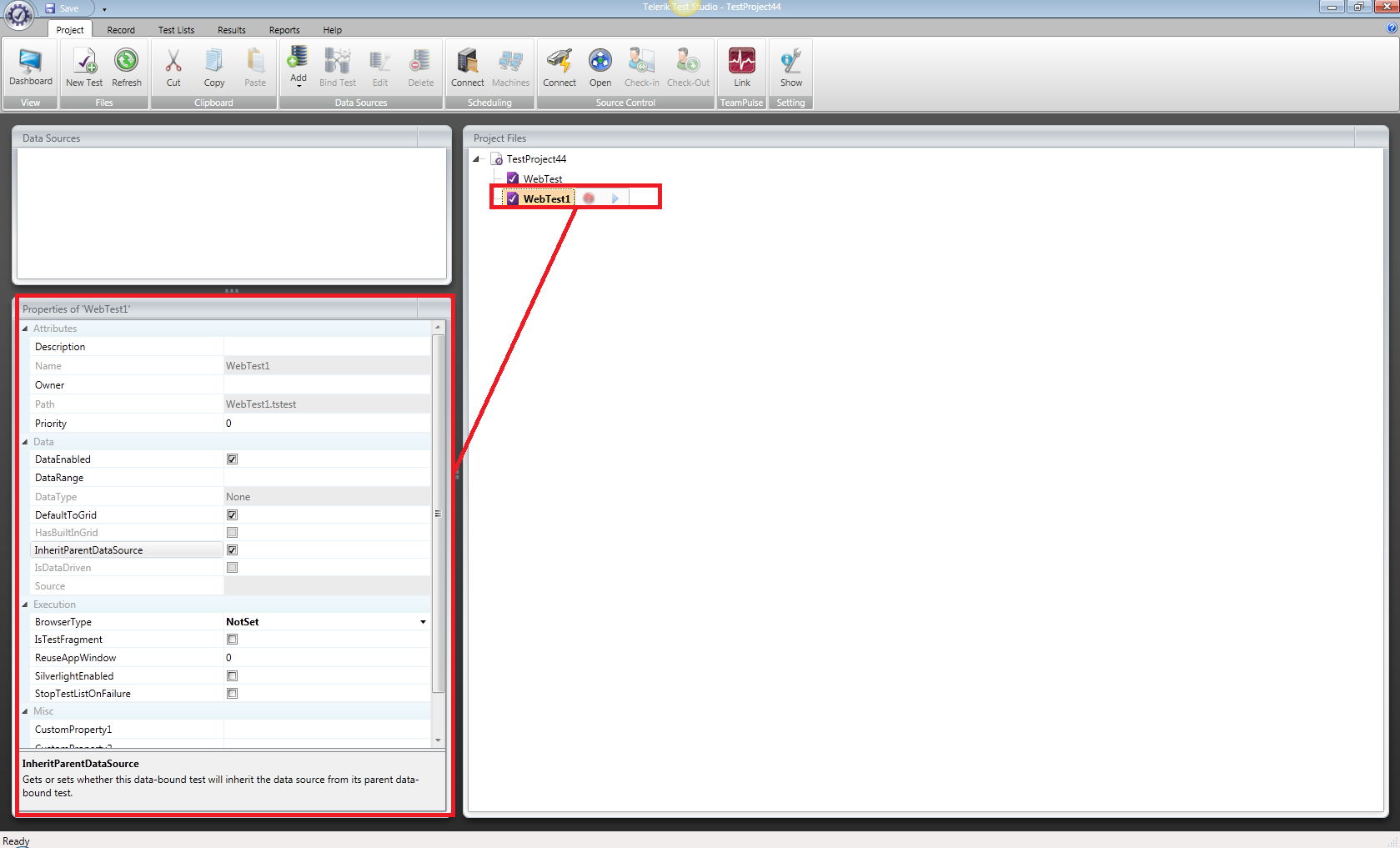Select the TestProject44 project node
The height and width of the screenshot is (848, 1400).
536,159
